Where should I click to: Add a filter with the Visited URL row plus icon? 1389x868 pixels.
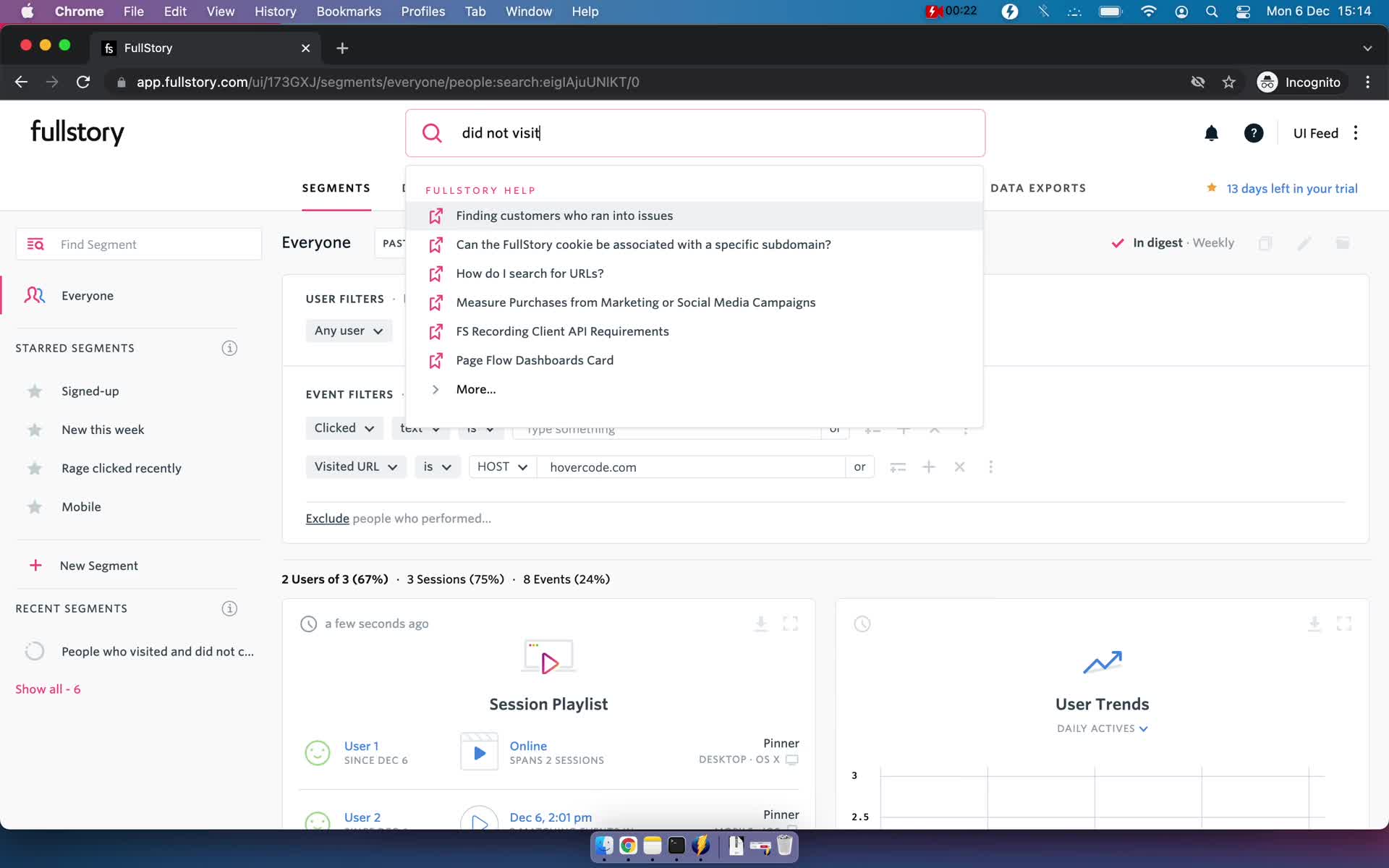click(x=929, y=467)
